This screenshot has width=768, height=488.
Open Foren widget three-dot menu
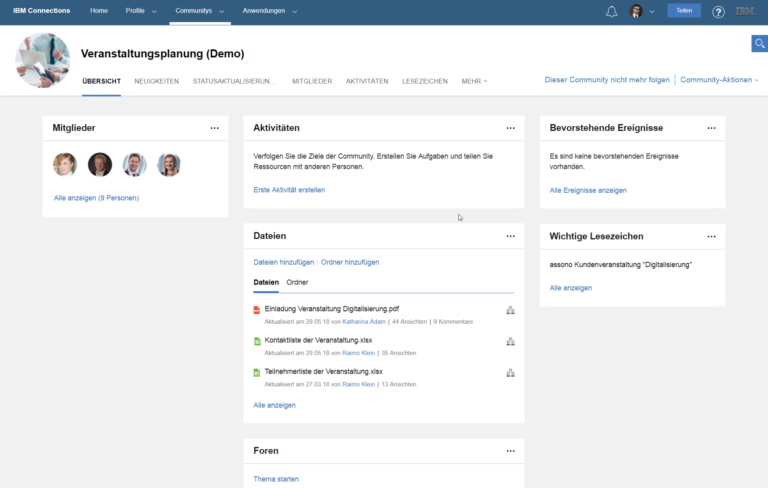point(510,451)
